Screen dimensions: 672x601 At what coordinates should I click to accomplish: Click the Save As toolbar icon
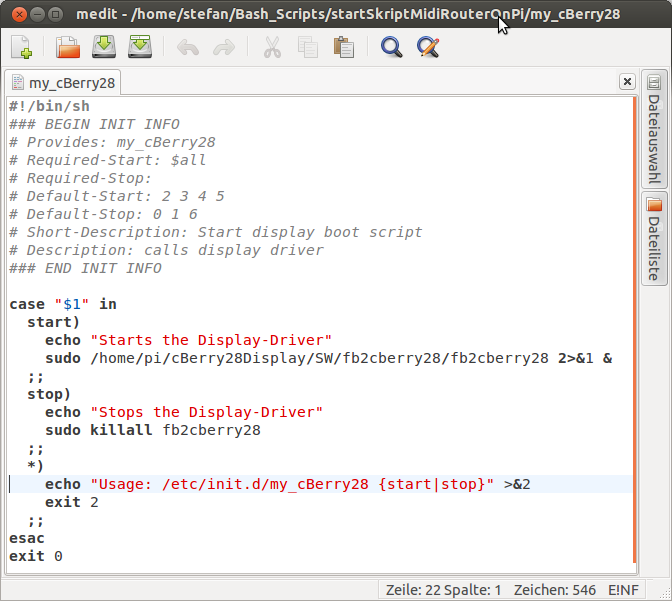pyautogui.click(x=140, y=47)
